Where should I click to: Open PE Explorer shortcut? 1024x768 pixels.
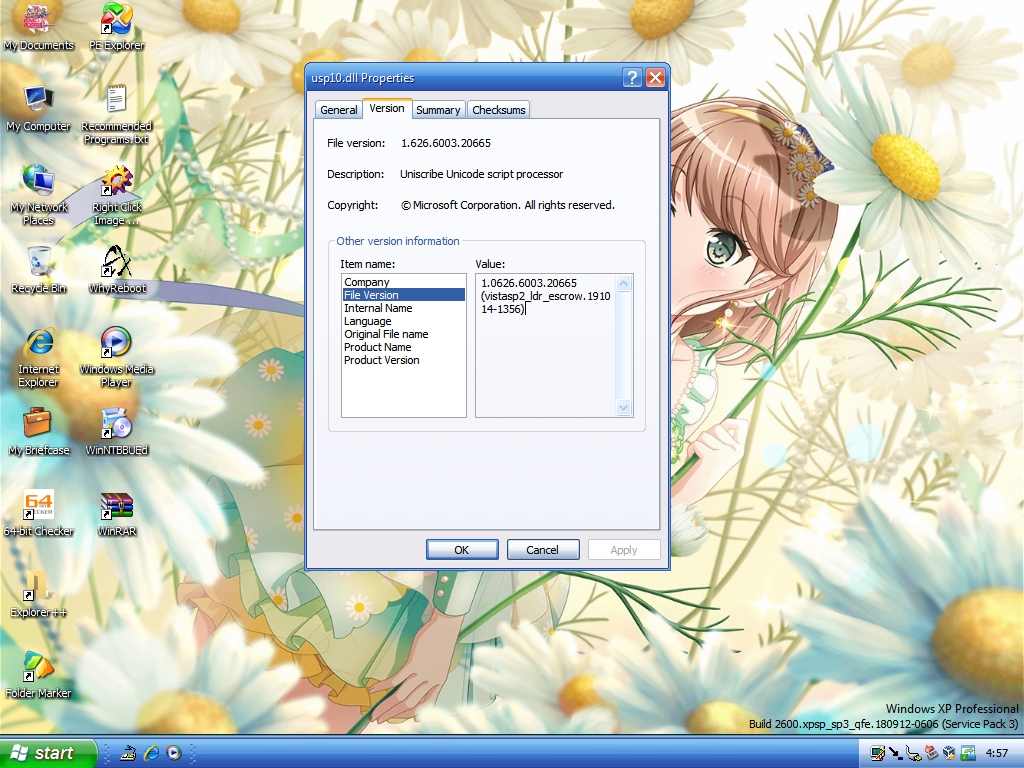coord(116,26)
